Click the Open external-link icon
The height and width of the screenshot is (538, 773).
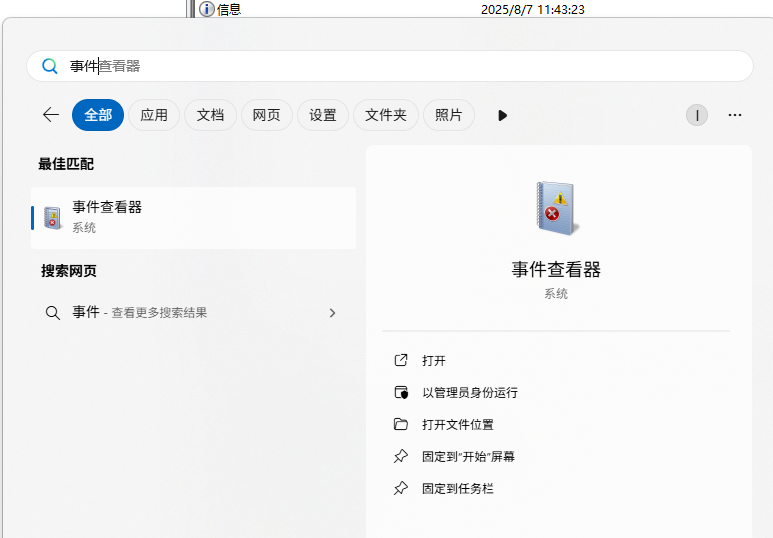(401, 360)
